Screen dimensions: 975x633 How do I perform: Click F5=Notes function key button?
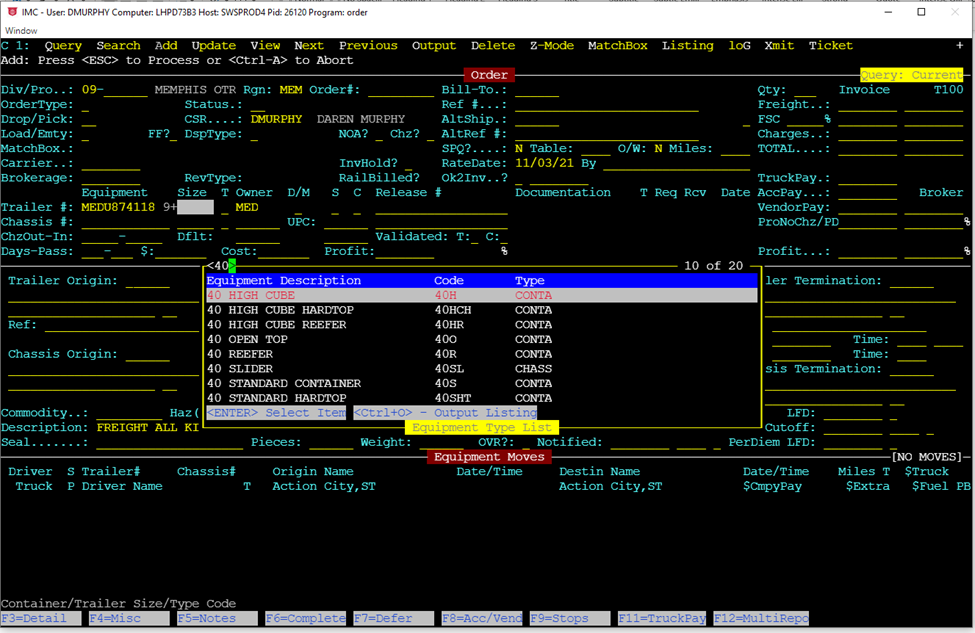[x=217, y=618]
